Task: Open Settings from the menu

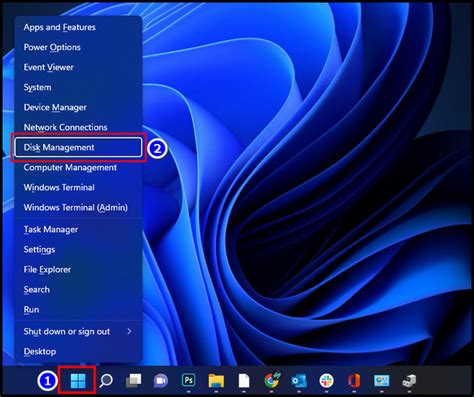Action: pos(79,249)
